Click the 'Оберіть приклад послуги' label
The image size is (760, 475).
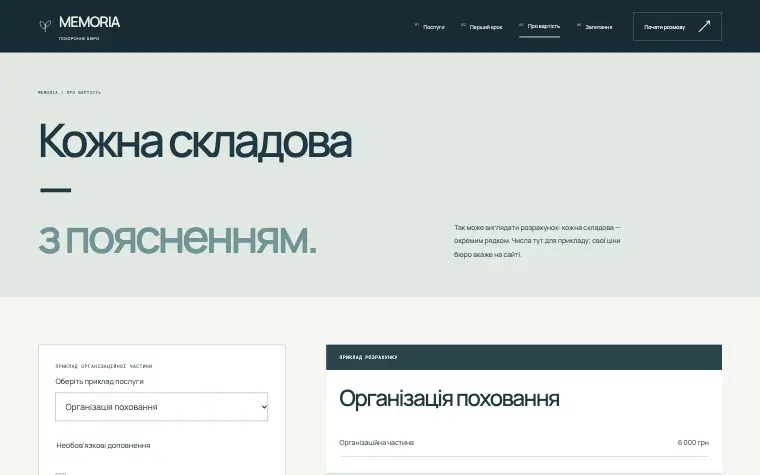pyautogui.click(x=99, y=381)
